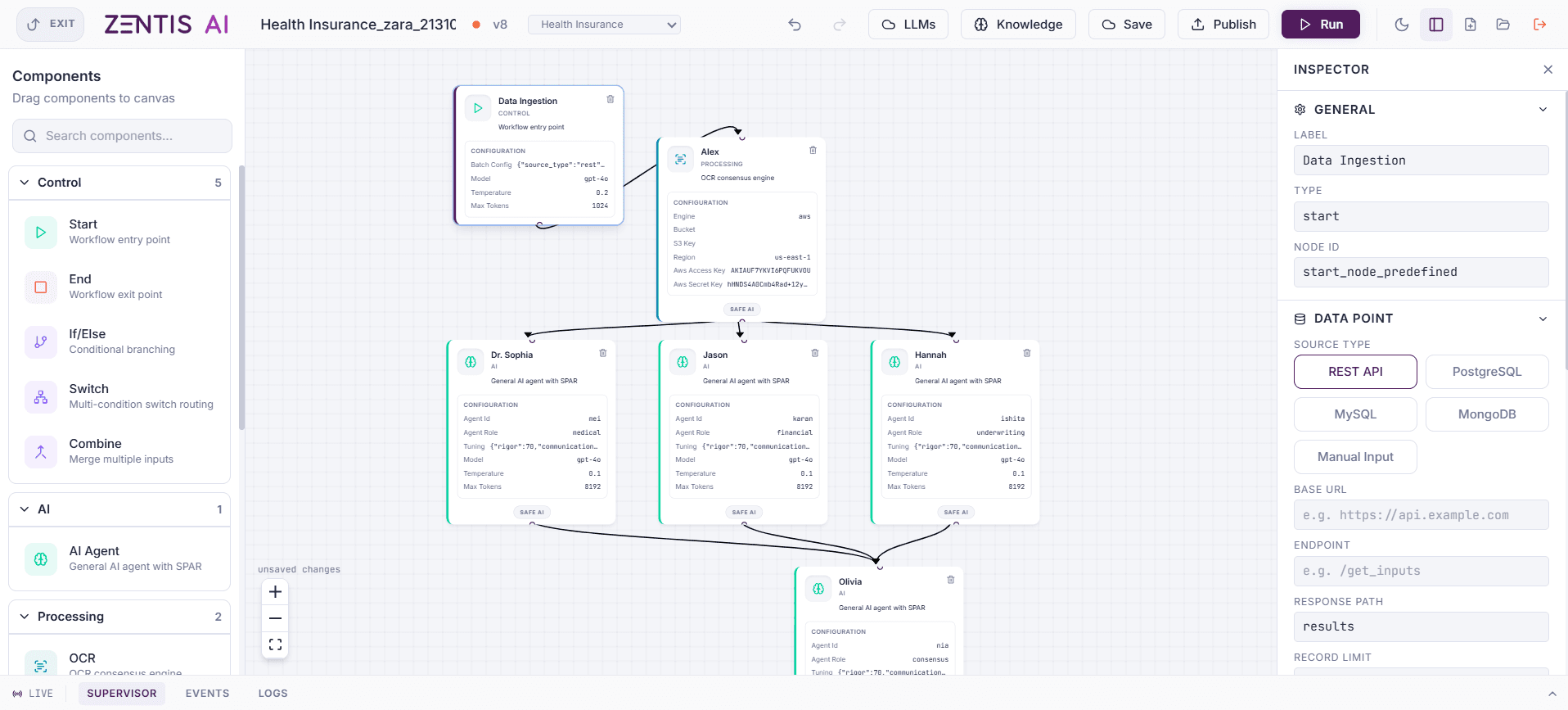Open the folder icon in toolbar
1568x710 pixels.
(x=1503, y=25)
